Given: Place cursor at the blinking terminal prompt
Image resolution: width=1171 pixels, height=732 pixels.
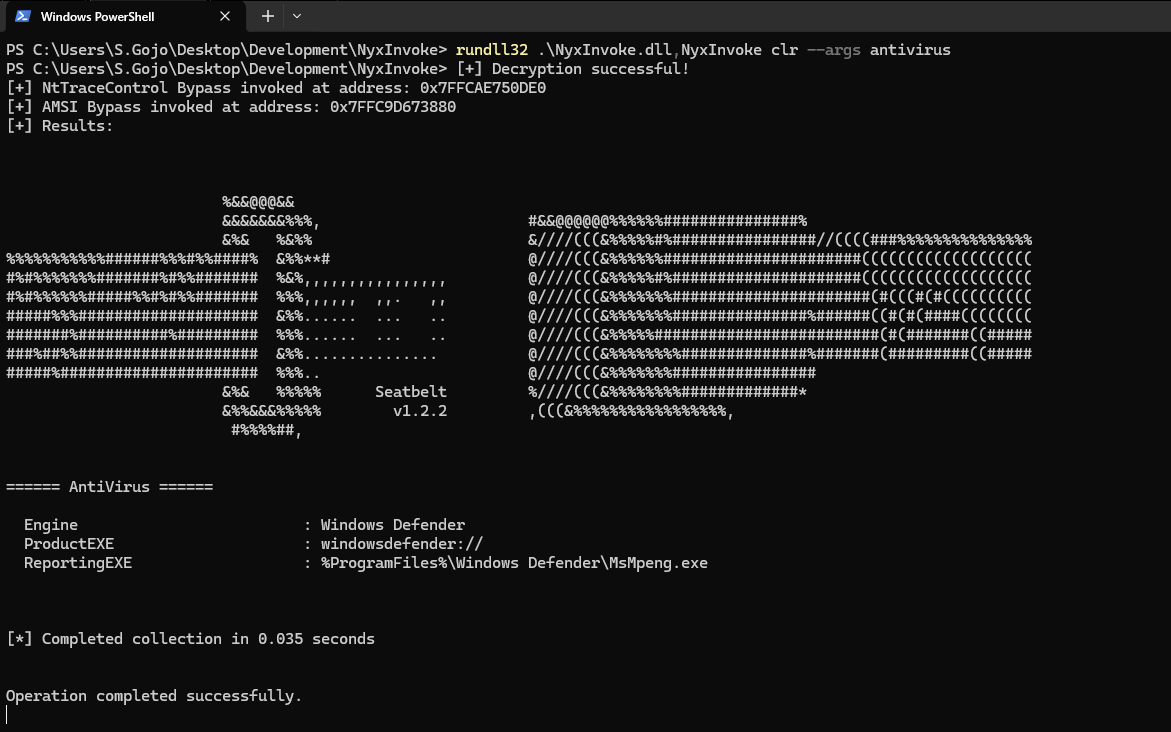Looking at the screenshot, I should 6,714.
